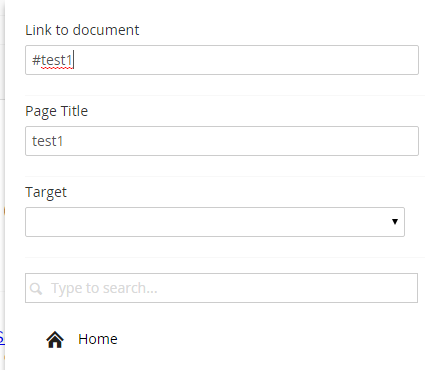The height and width of the screenshot is (370, 440).
Task: Click the Link to document label
Action: [x=82, y=30]
